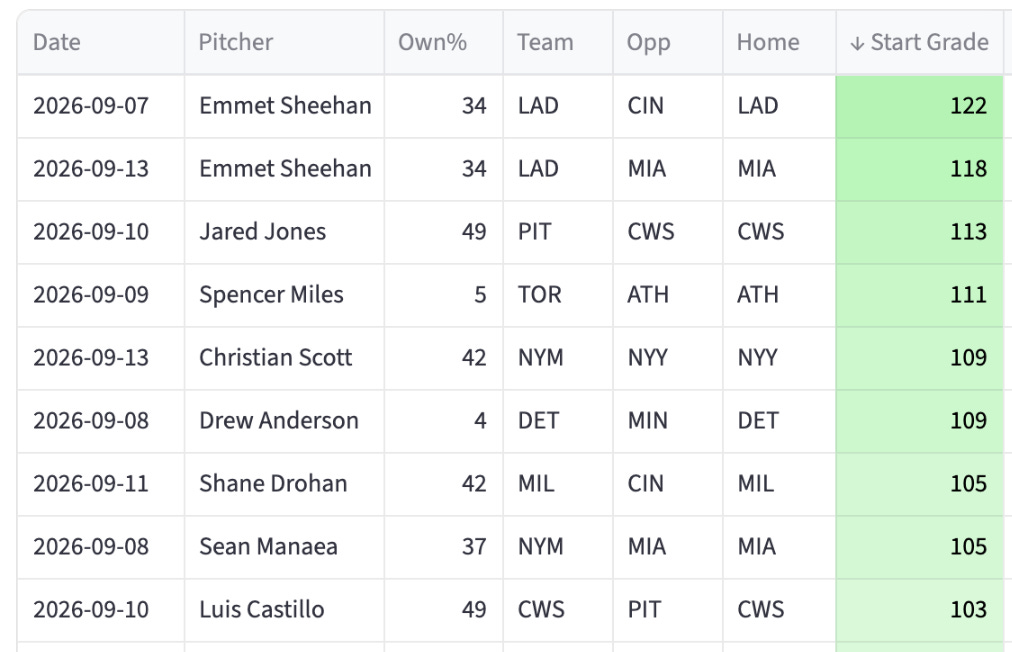This screenshot has height=652, width=1012.
Task: Click the Jared Jones pitcher cell
Action: [284, 232]
